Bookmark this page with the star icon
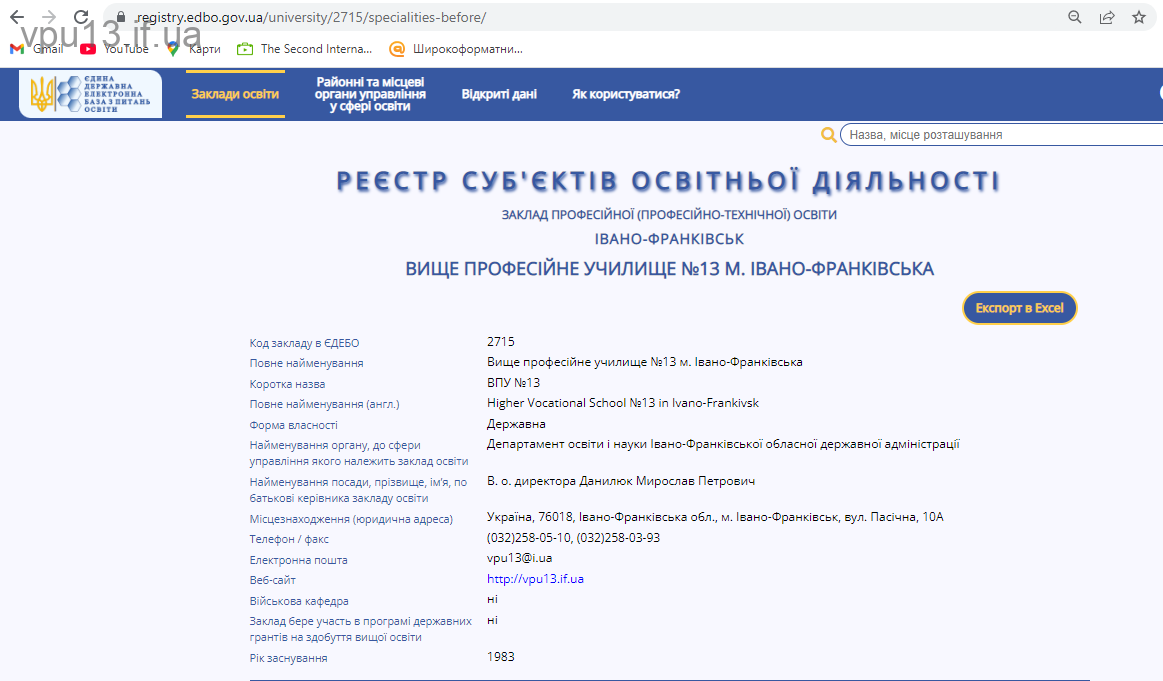This screenshot has height=681, width=1163. 1138,17
